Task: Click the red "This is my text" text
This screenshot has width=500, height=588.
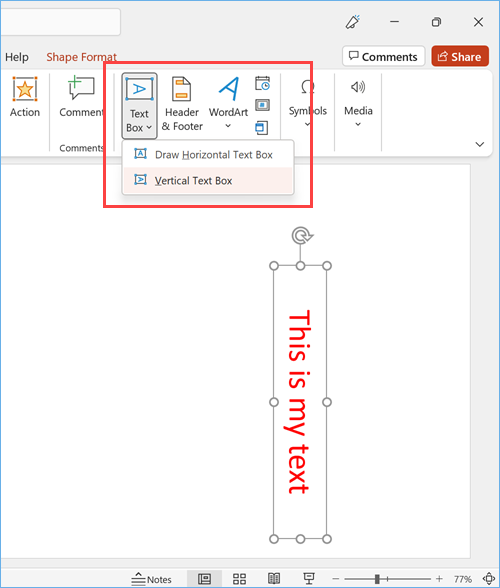Action: (299, 402)
